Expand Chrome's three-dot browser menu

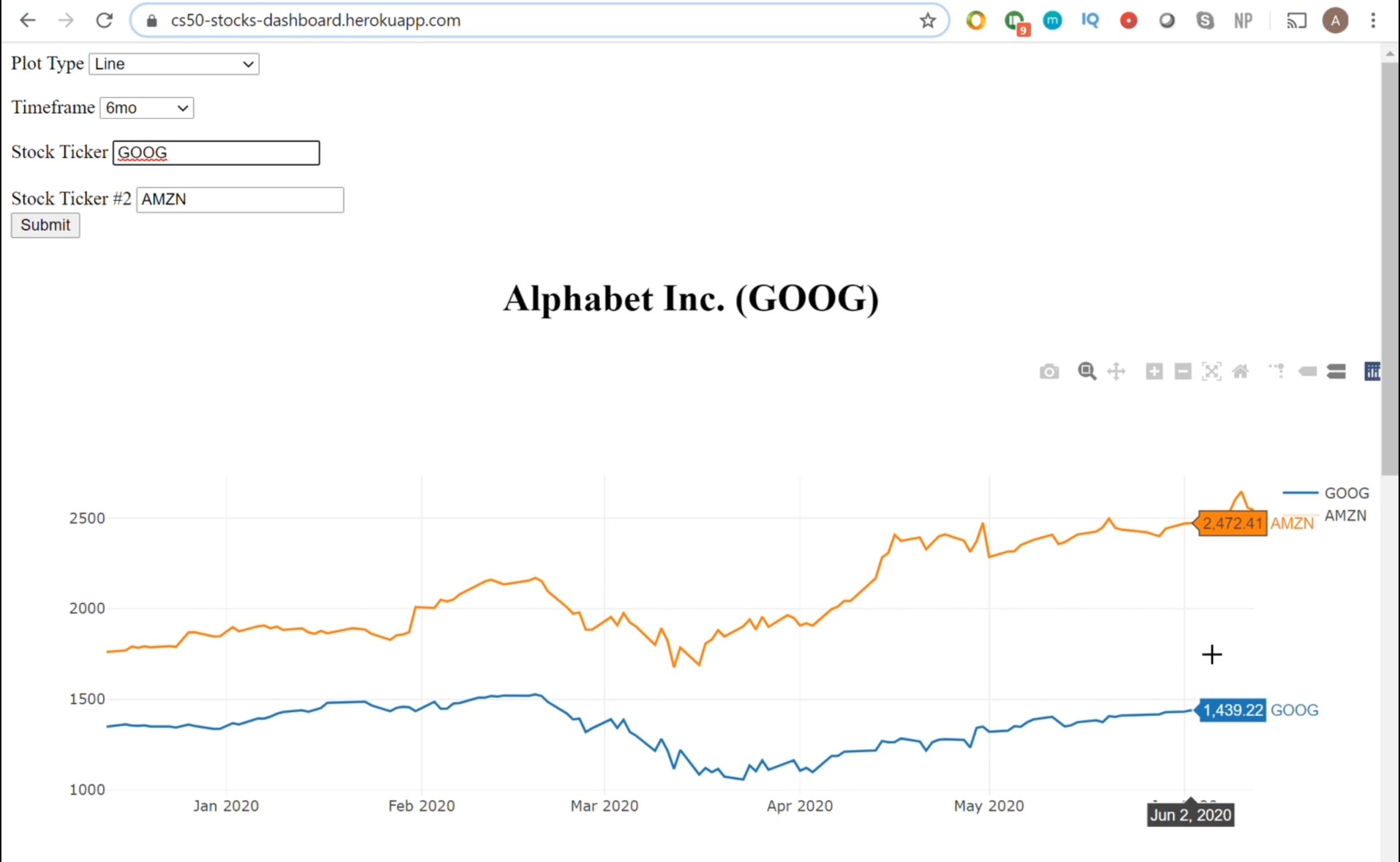1373,20
